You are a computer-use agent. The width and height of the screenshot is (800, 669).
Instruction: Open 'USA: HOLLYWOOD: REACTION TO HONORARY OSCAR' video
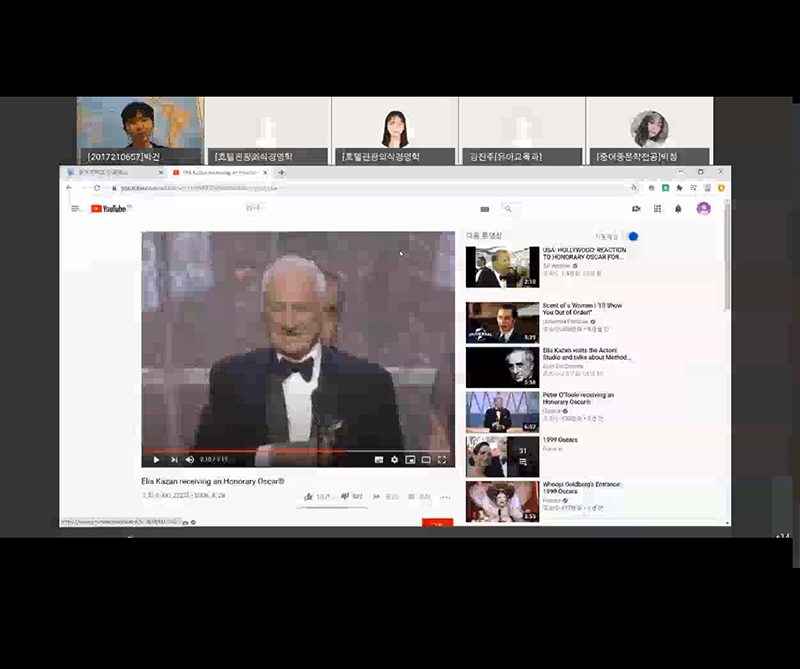click(584, 254)
